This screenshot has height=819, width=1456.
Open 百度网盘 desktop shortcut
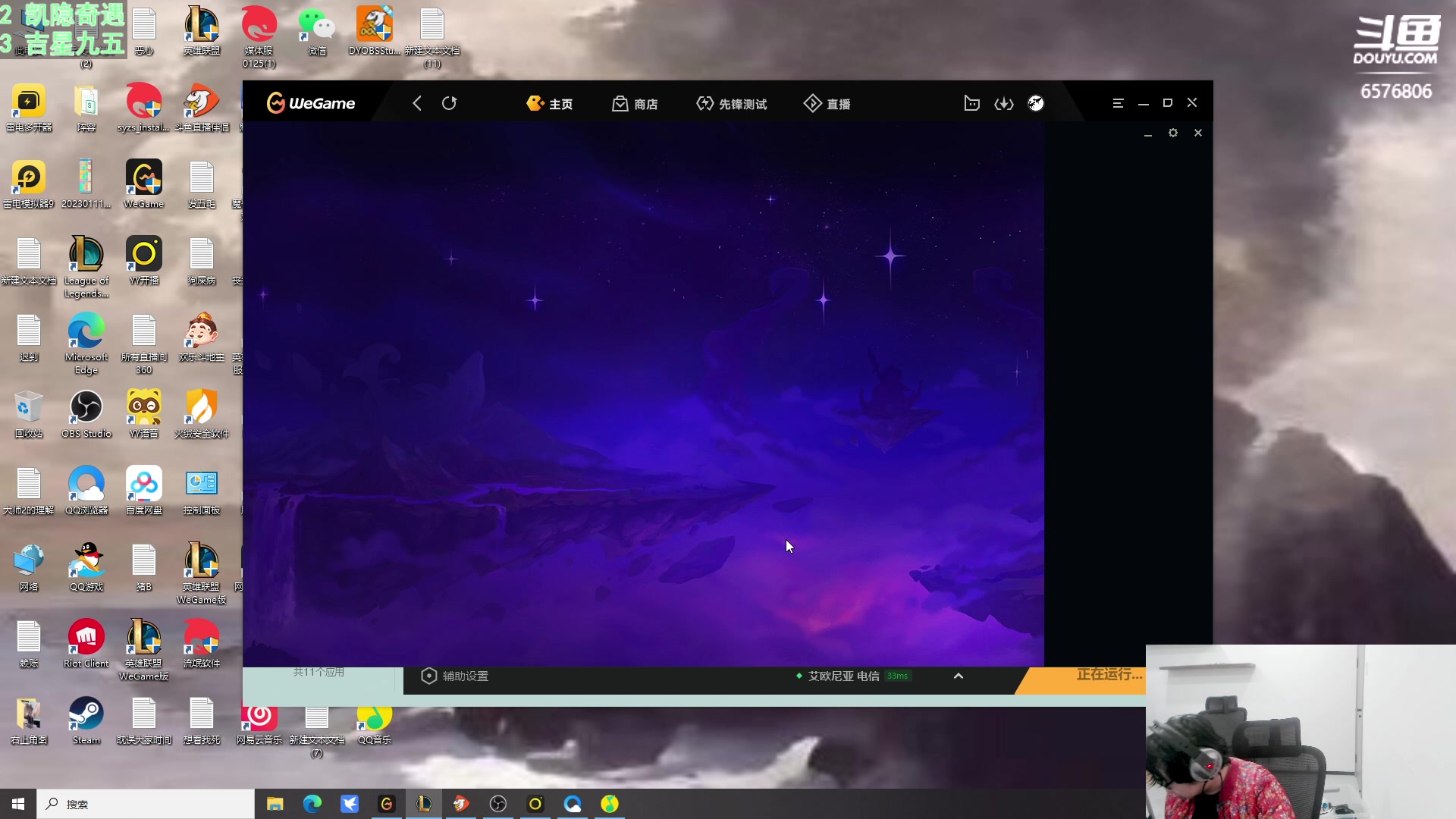[144, 491]
